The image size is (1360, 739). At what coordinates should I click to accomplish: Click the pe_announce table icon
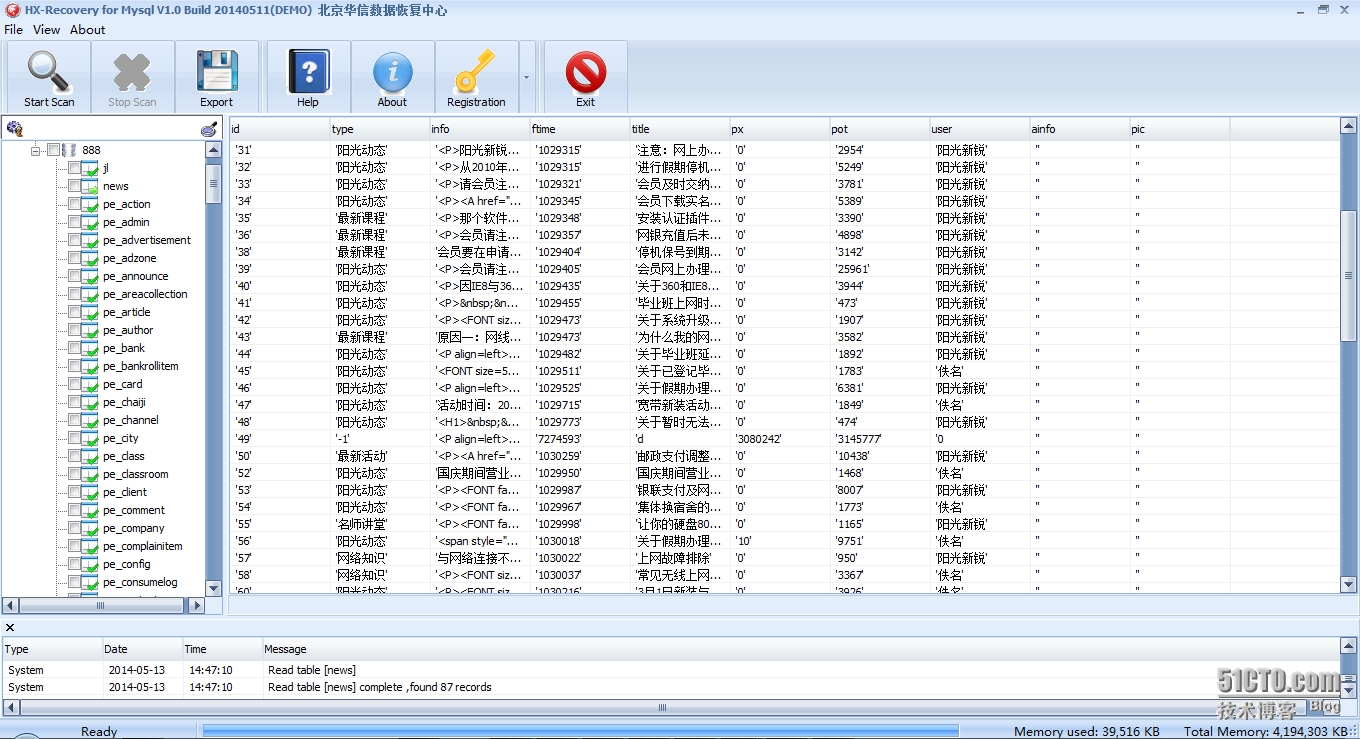click(x=90, y=276)
